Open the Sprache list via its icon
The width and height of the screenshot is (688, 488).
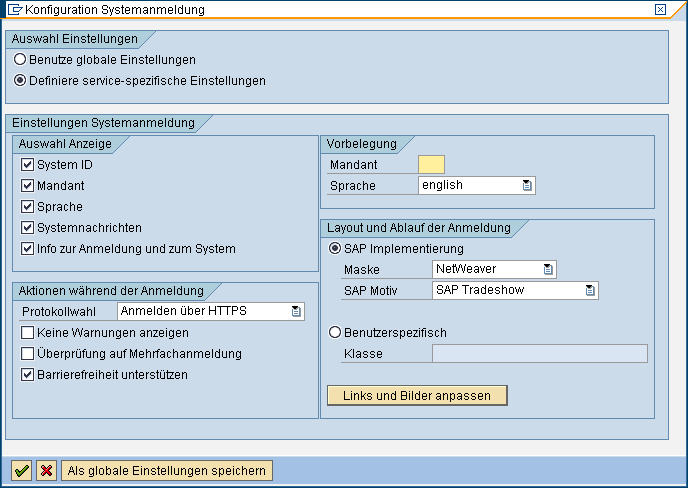pos(527,185)
